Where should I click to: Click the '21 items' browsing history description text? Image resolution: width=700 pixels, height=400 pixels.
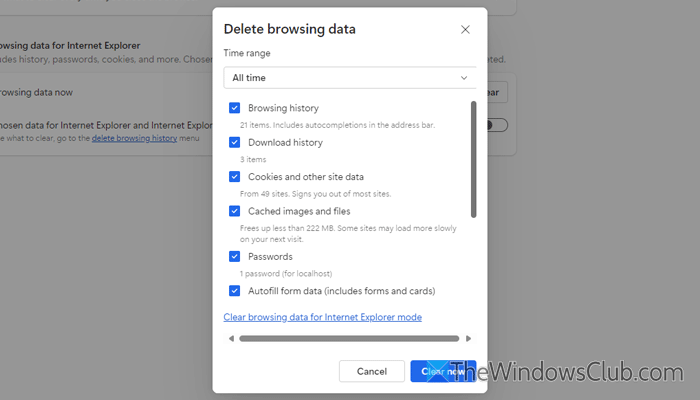[337, 125]
